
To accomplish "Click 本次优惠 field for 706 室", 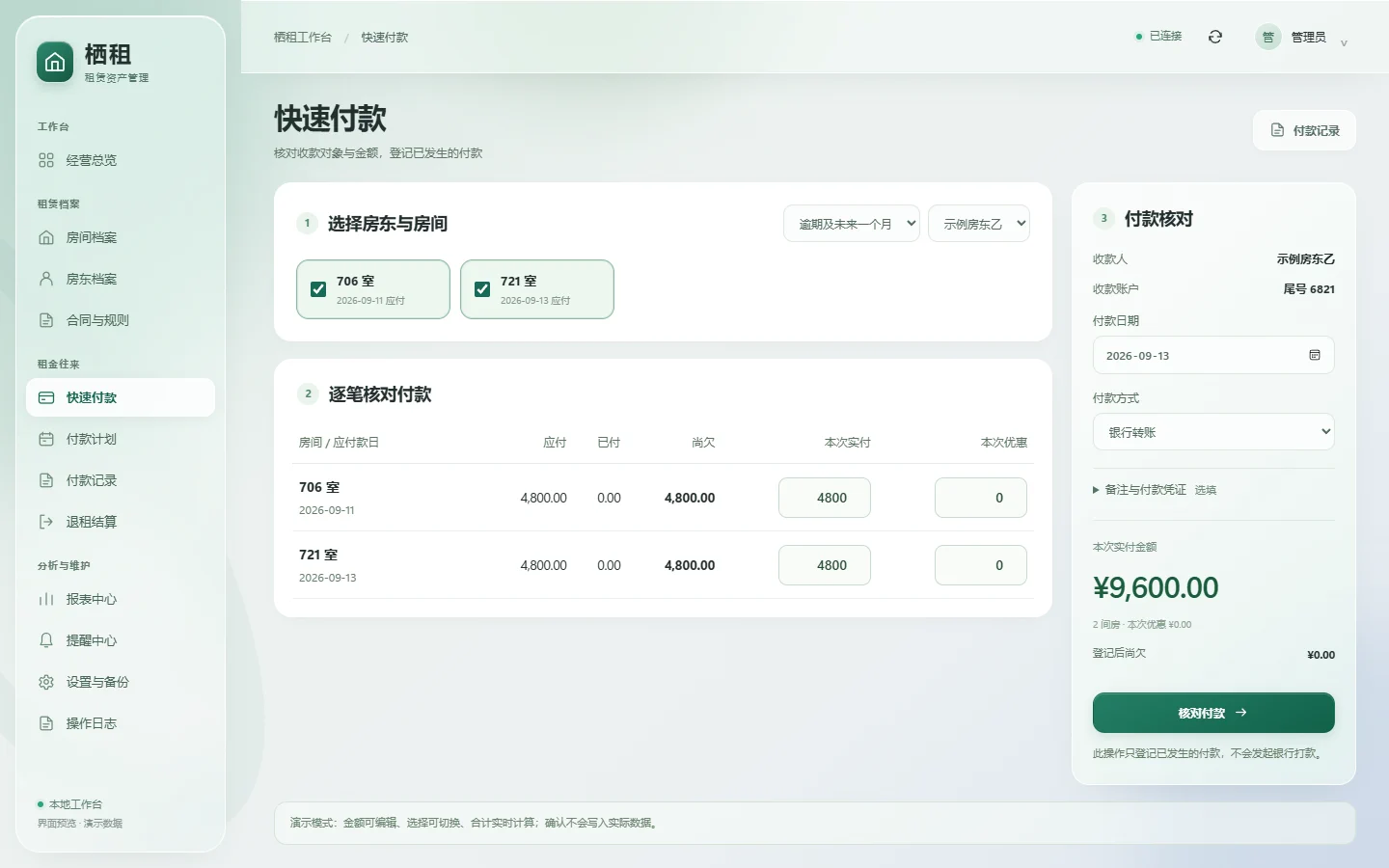I will pos(981,498).
